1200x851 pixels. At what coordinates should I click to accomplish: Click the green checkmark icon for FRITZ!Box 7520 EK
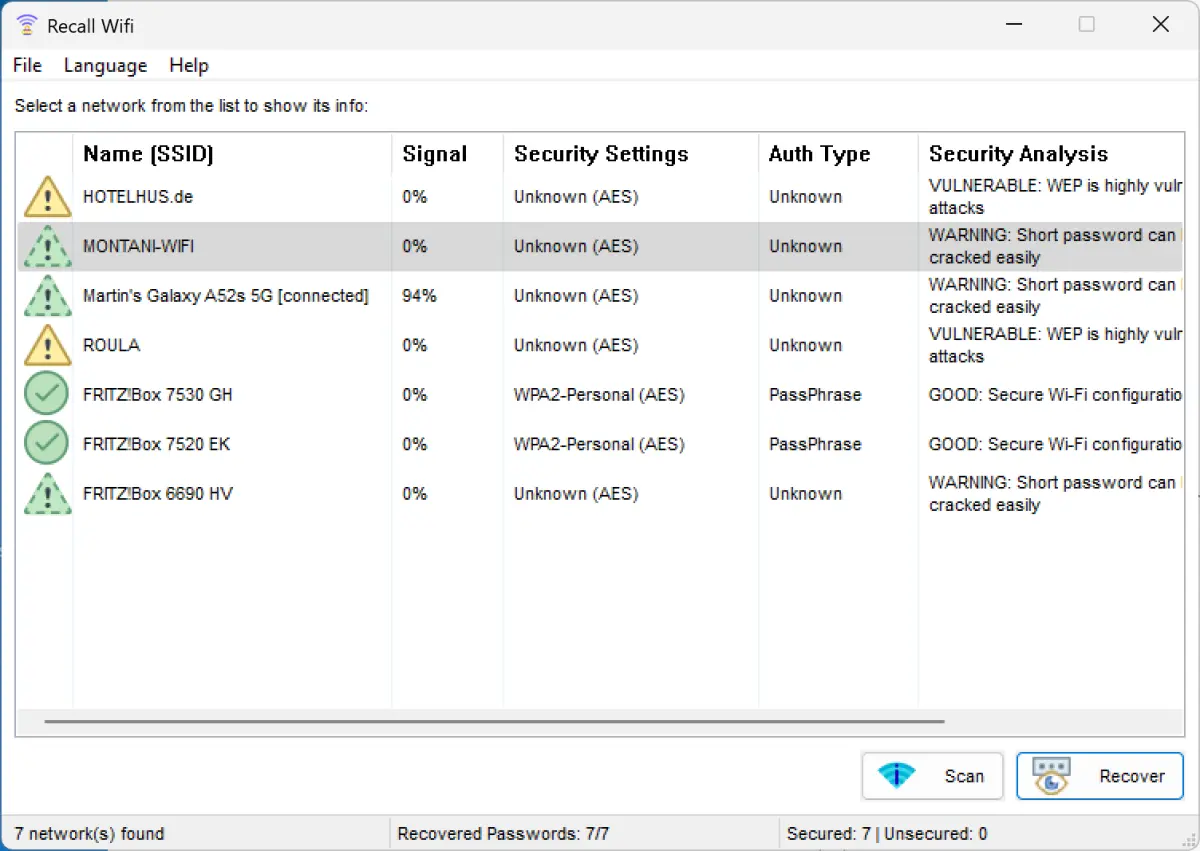coord(47,444)
